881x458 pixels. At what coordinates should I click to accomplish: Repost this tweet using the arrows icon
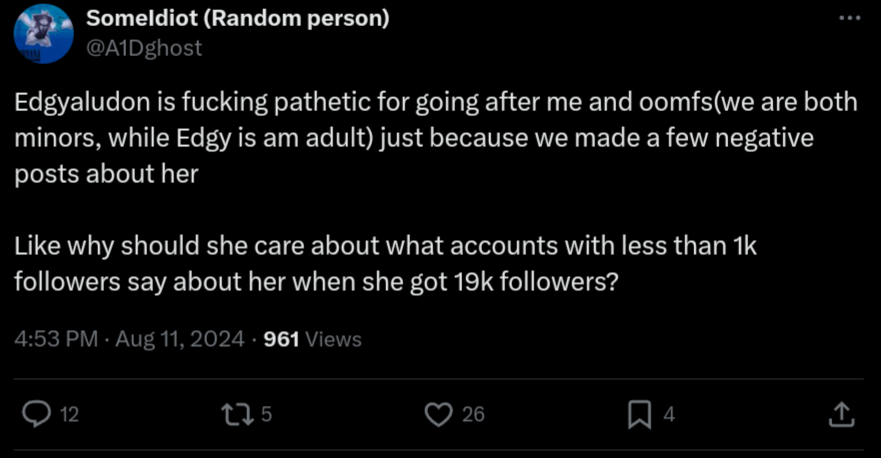pos(237,413)
